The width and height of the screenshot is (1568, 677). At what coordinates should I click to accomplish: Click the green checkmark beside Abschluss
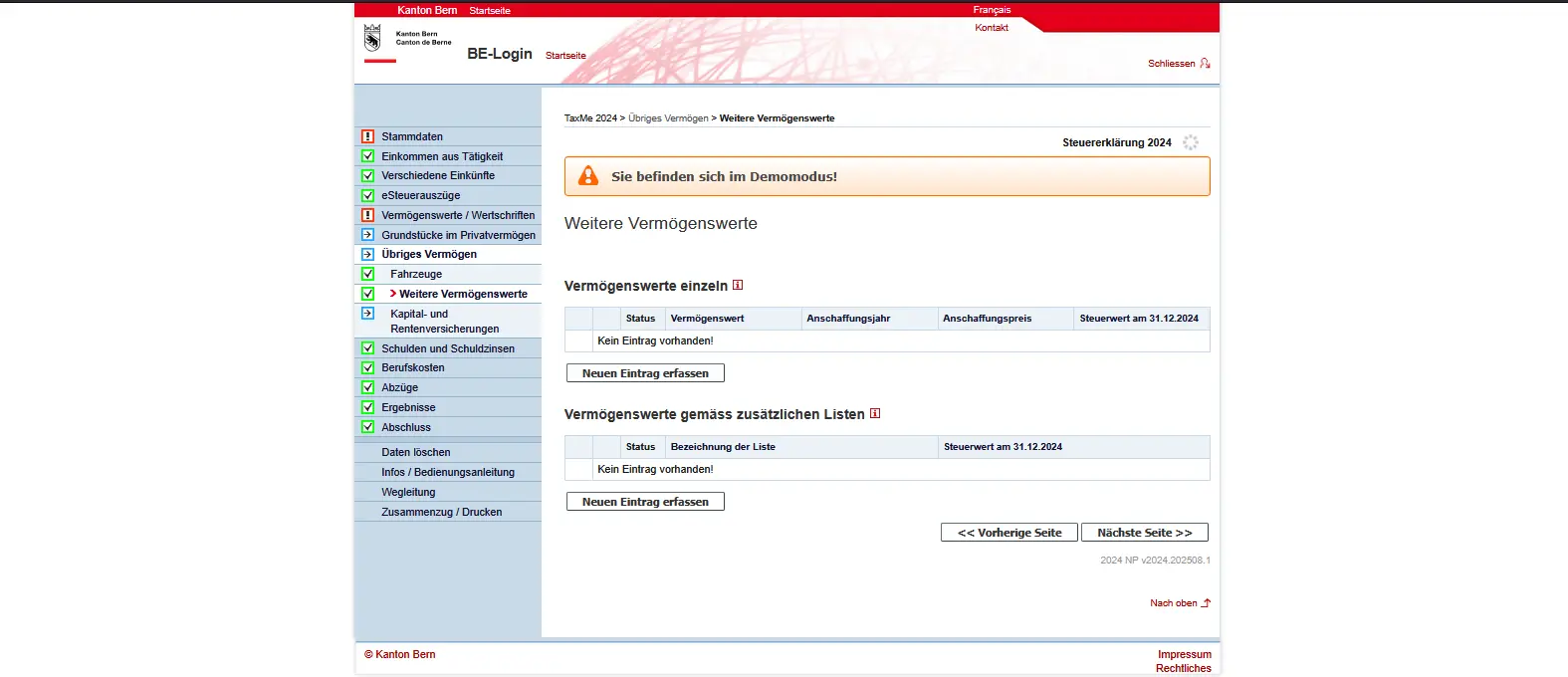[x=367, y=427]
